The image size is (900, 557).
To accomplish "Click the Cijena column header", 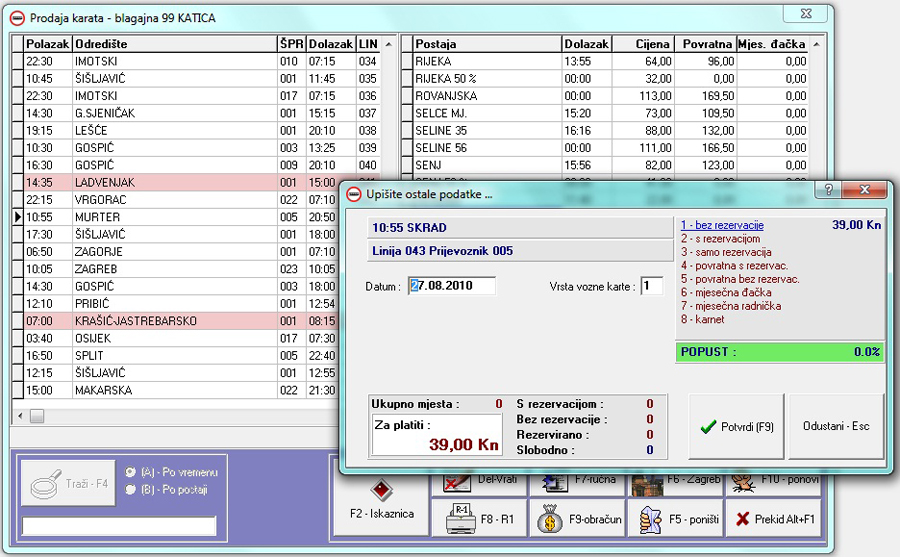I will tap(641, 44).
